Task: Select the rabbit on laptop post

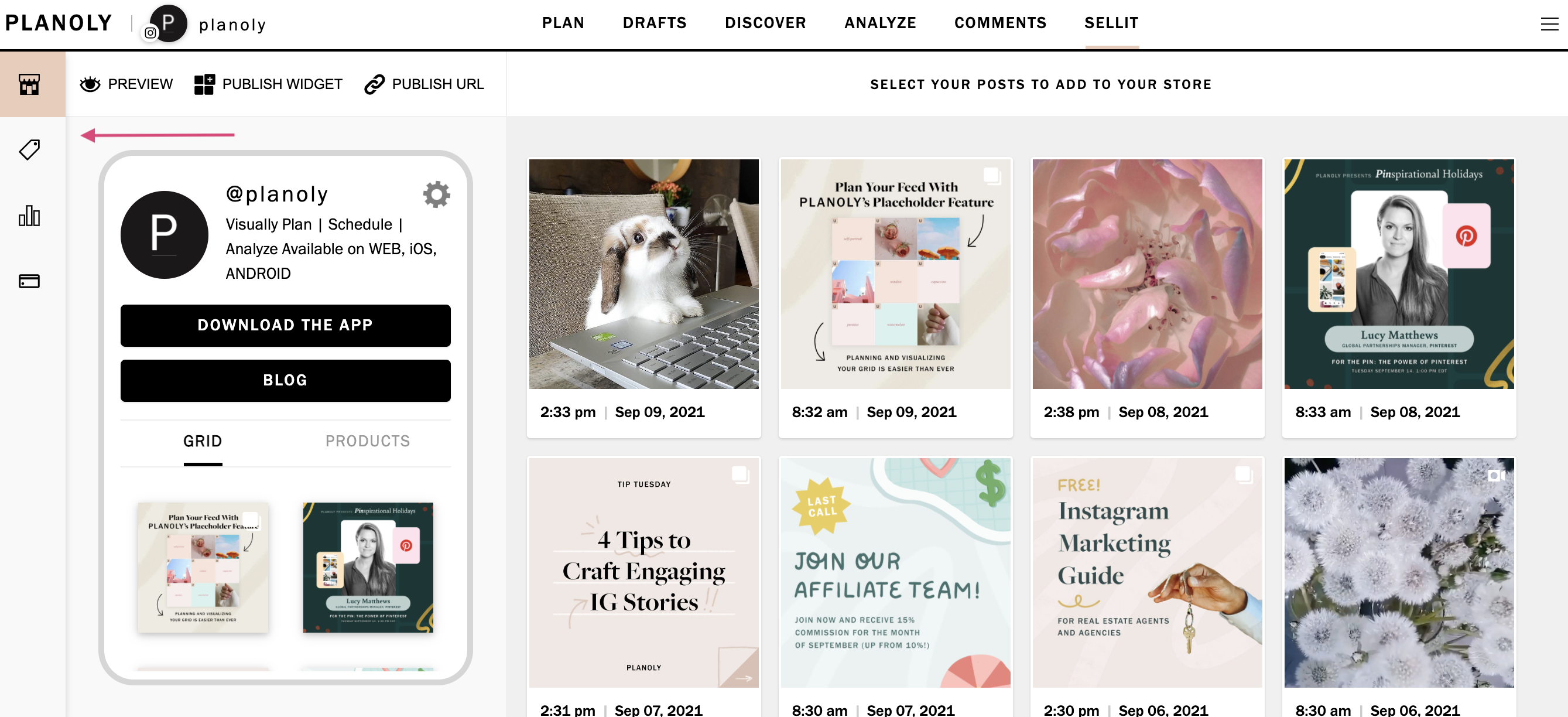Action: click(644, 274)
